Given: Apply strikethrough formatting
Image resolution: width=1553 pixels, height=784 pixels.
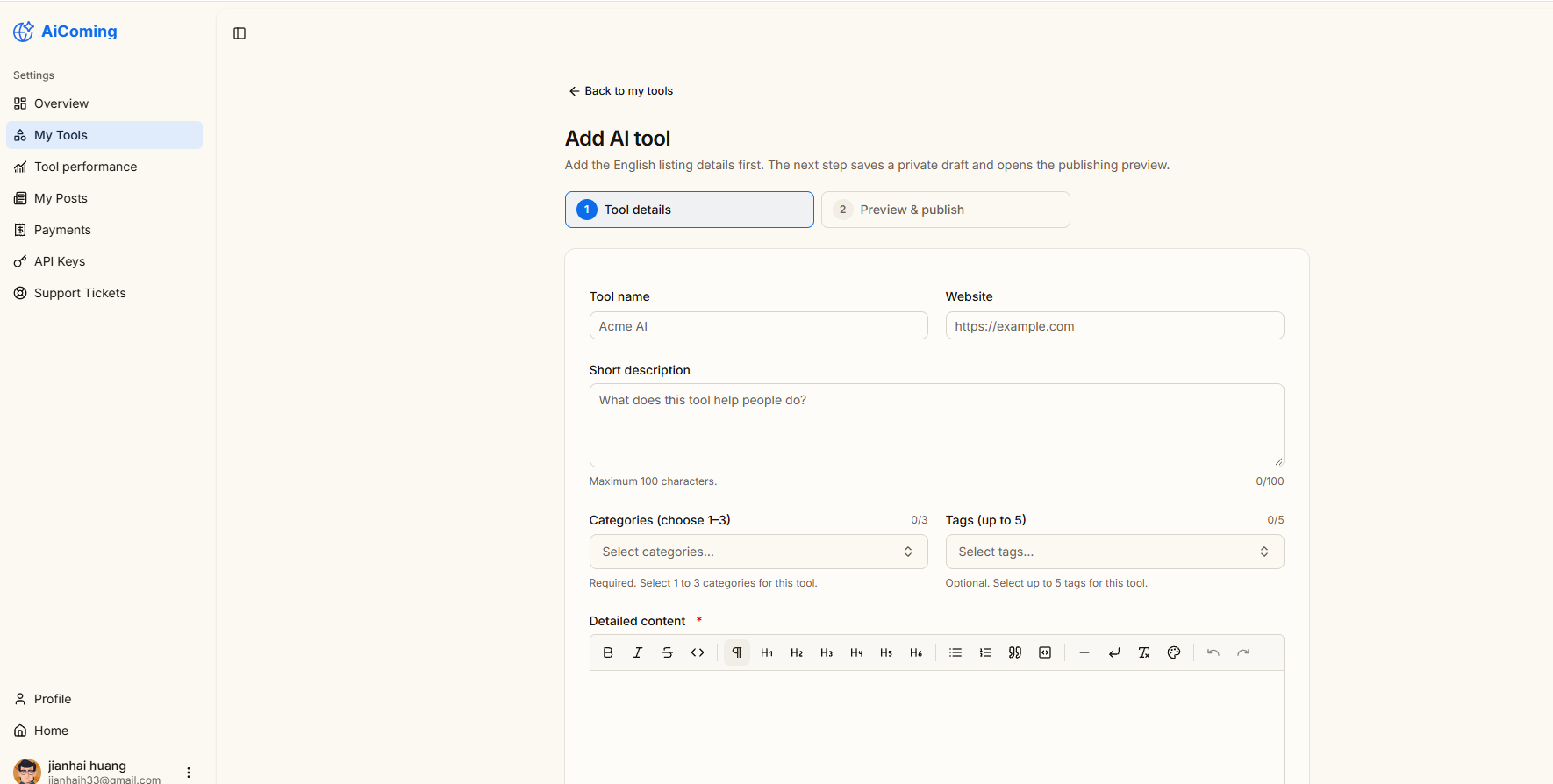Looking at the screenshot, I should [668, 652].
